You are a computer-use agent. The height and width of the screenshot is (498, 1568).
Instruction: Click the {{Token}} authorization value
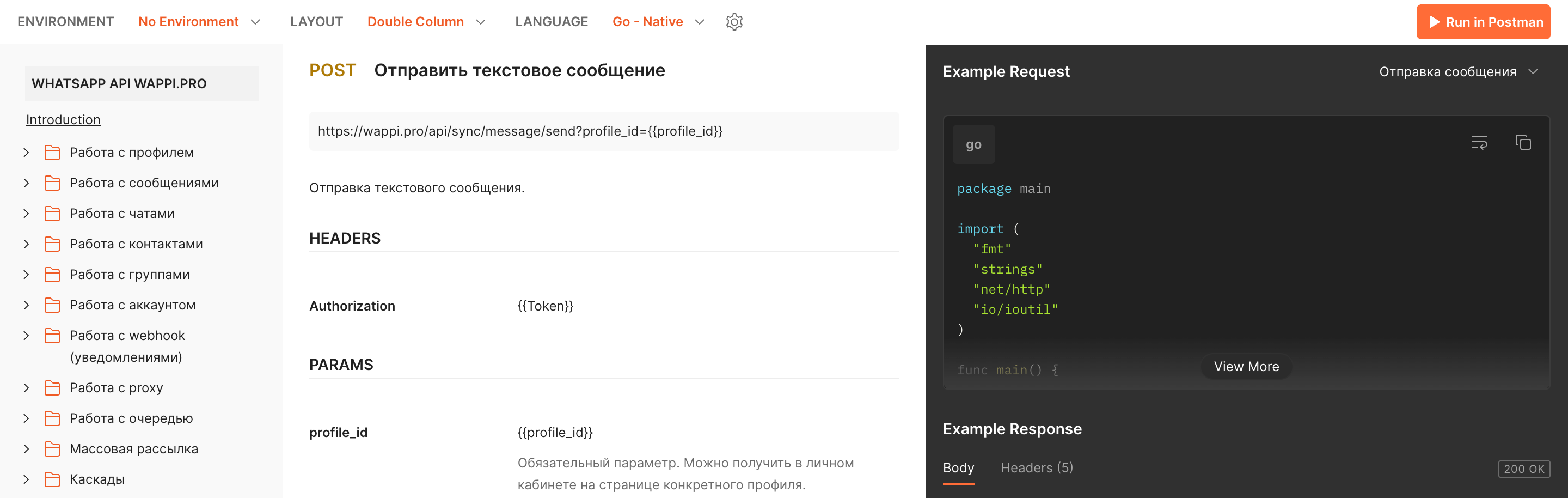[546, 306]
